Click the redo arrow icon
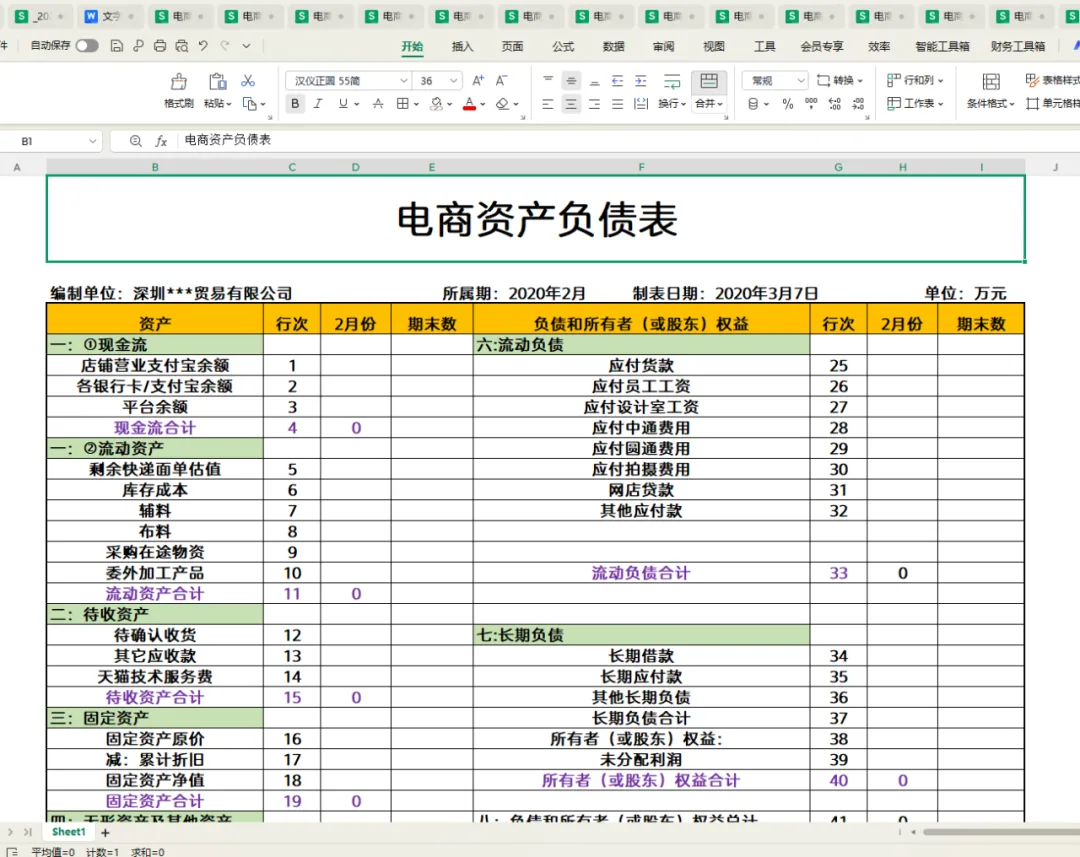1080x857 pixels. (x=225, y=46)
